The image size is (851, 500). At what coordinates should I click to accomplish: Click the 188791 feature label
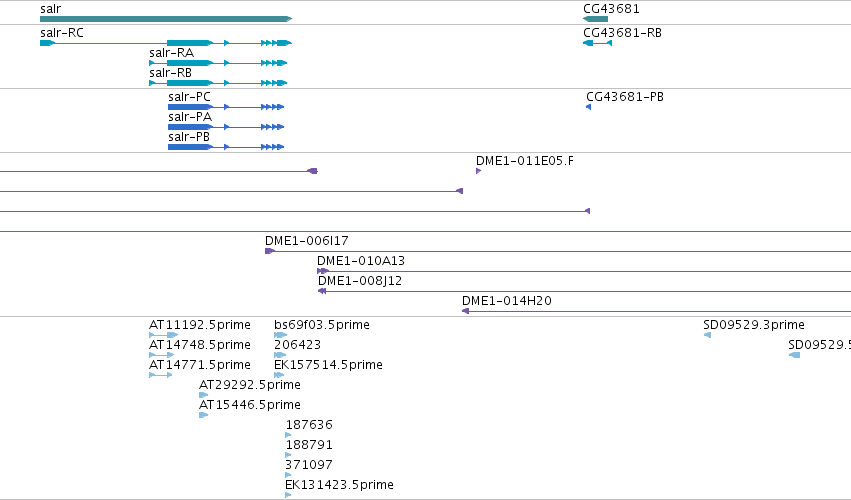click(x=309, y=445)
